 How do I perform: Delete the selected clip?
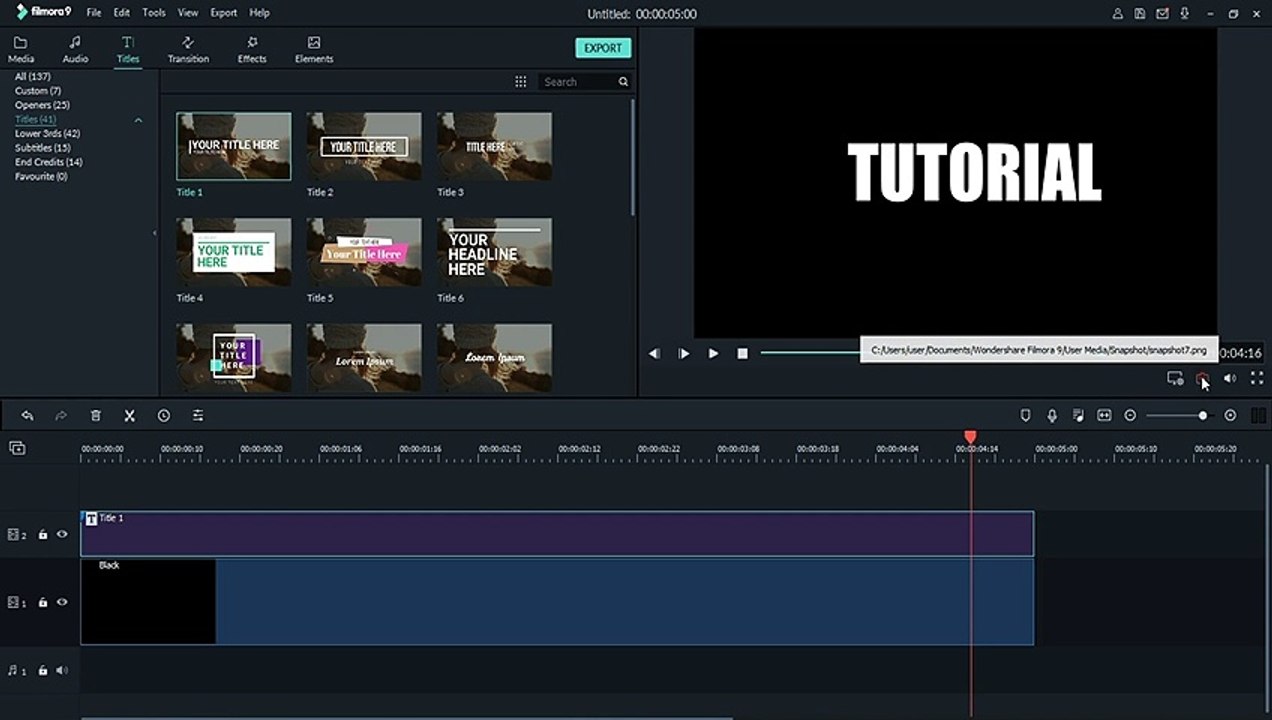tap(95, 415)
